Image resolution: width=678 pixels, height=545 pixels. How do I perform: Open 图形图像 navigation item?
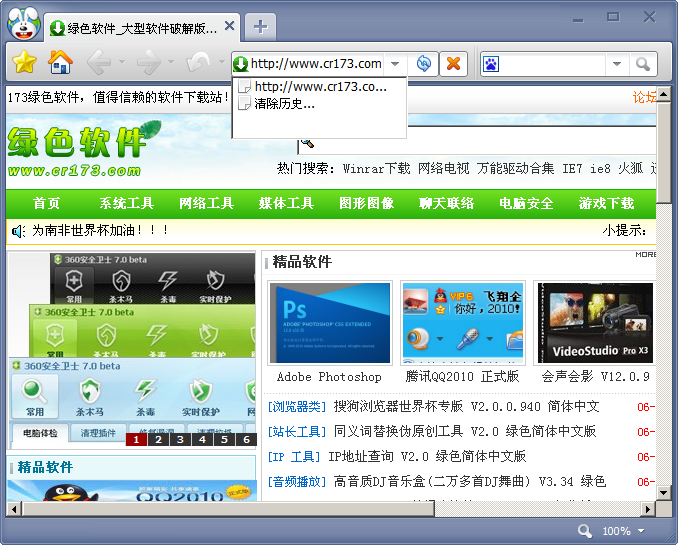(366, 203)
